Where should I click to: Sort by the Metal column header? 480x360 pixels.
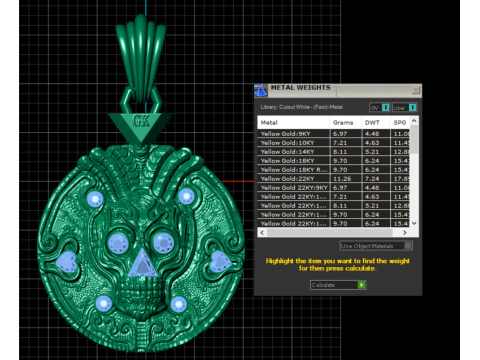click(293, 122)
